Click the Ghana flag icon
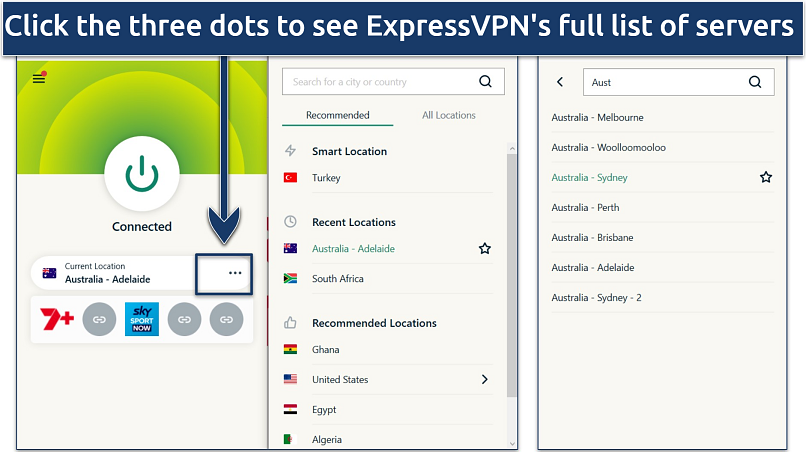 290,349
